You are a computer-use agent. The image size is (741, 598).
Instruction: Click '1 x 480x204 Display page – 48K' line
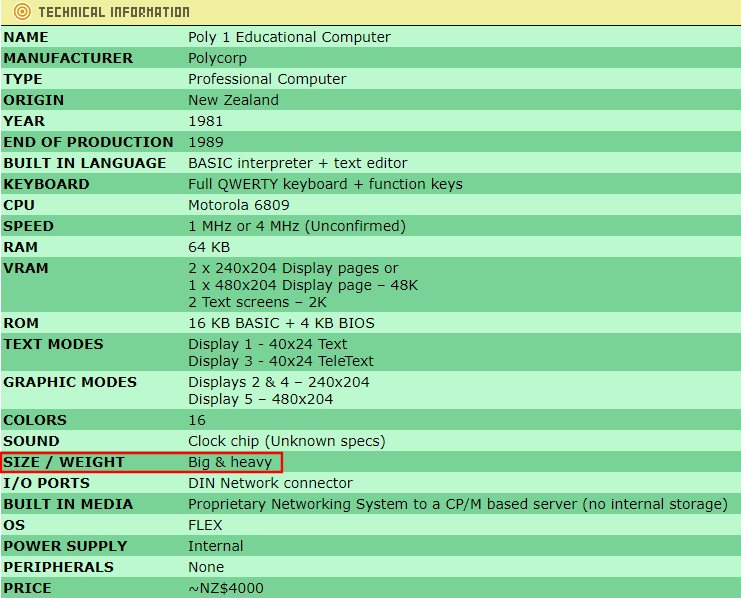(x=303, y=285)
